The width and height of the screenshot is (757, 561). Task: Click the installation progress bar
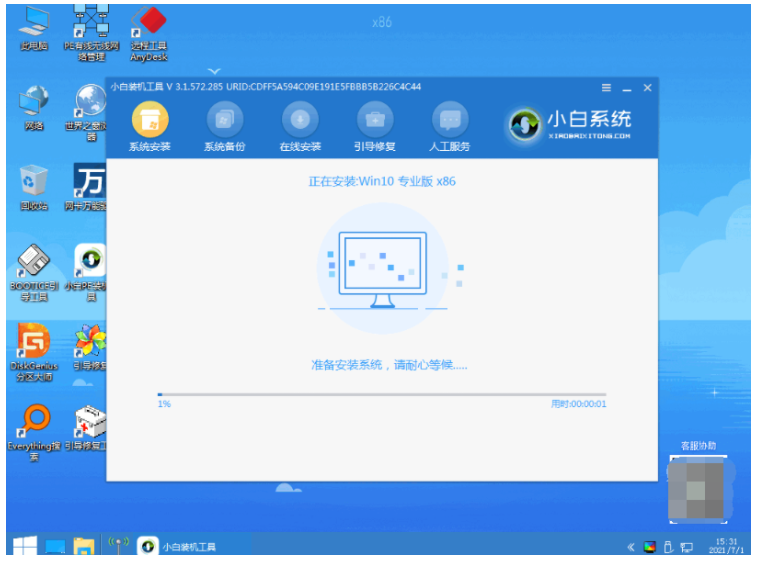381,395
